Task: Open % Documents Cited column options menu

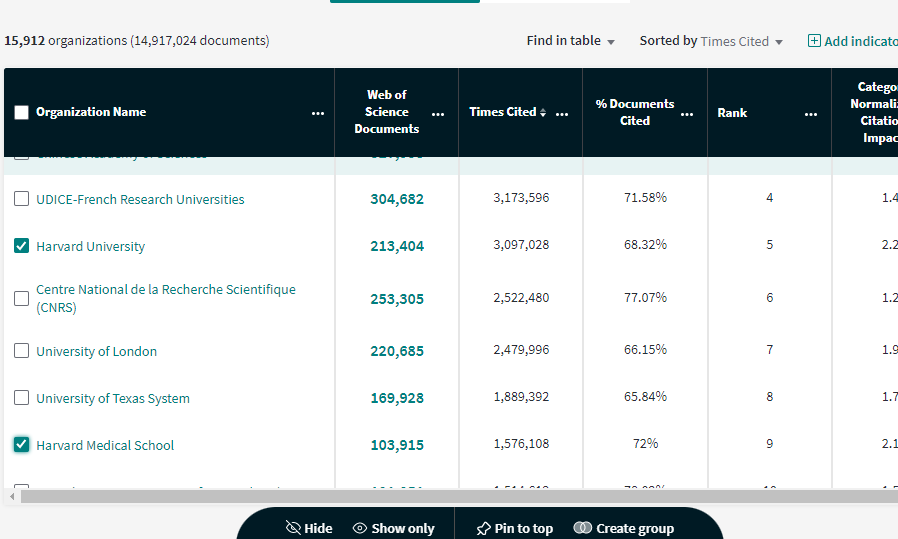Action: [687, 113]
